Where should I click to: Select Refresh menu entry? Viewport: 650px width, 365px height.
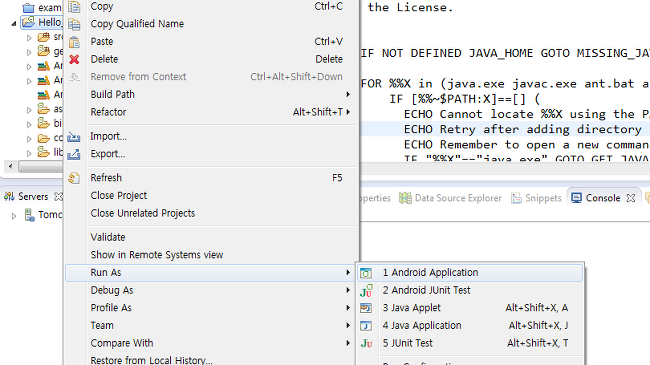(x=212, y=178)
